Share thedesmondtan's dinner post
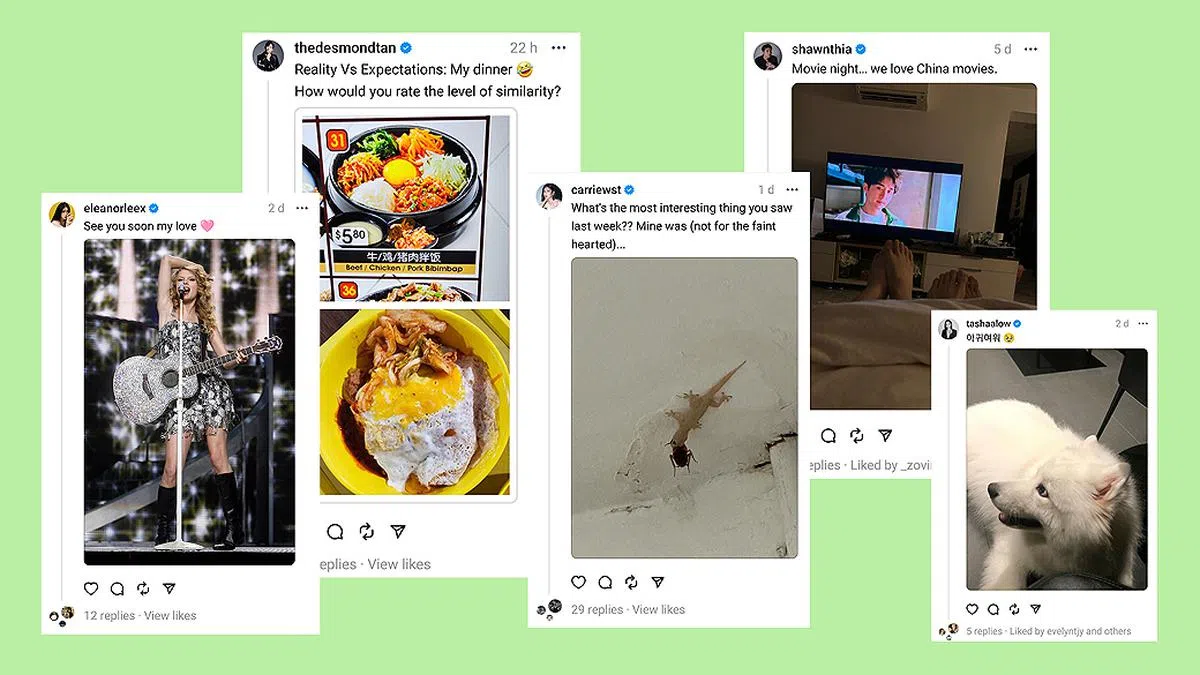This screenshot has width=1200, height=675. click(398, 531)
